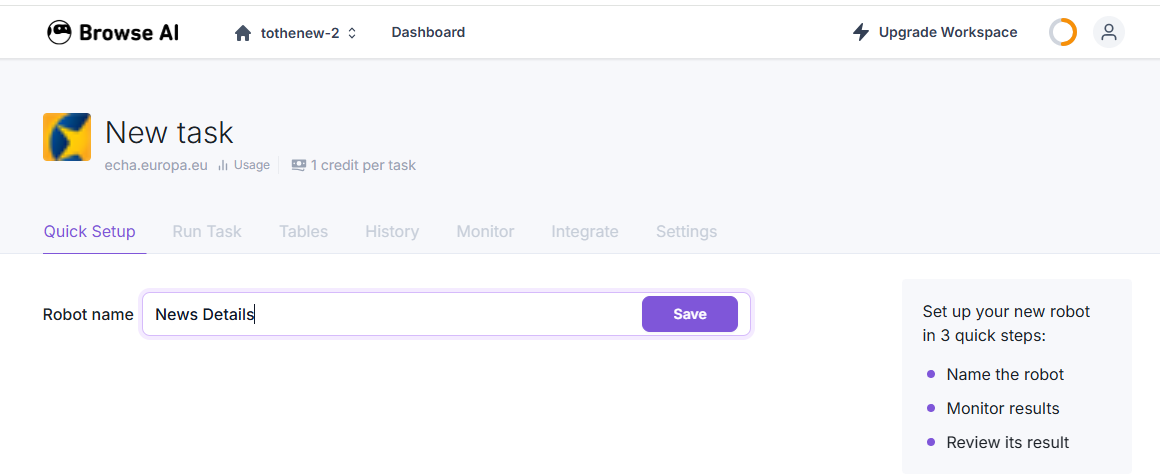Open the Integrate tab
This screenshot has width=1160, height=476.
(585, 231)
